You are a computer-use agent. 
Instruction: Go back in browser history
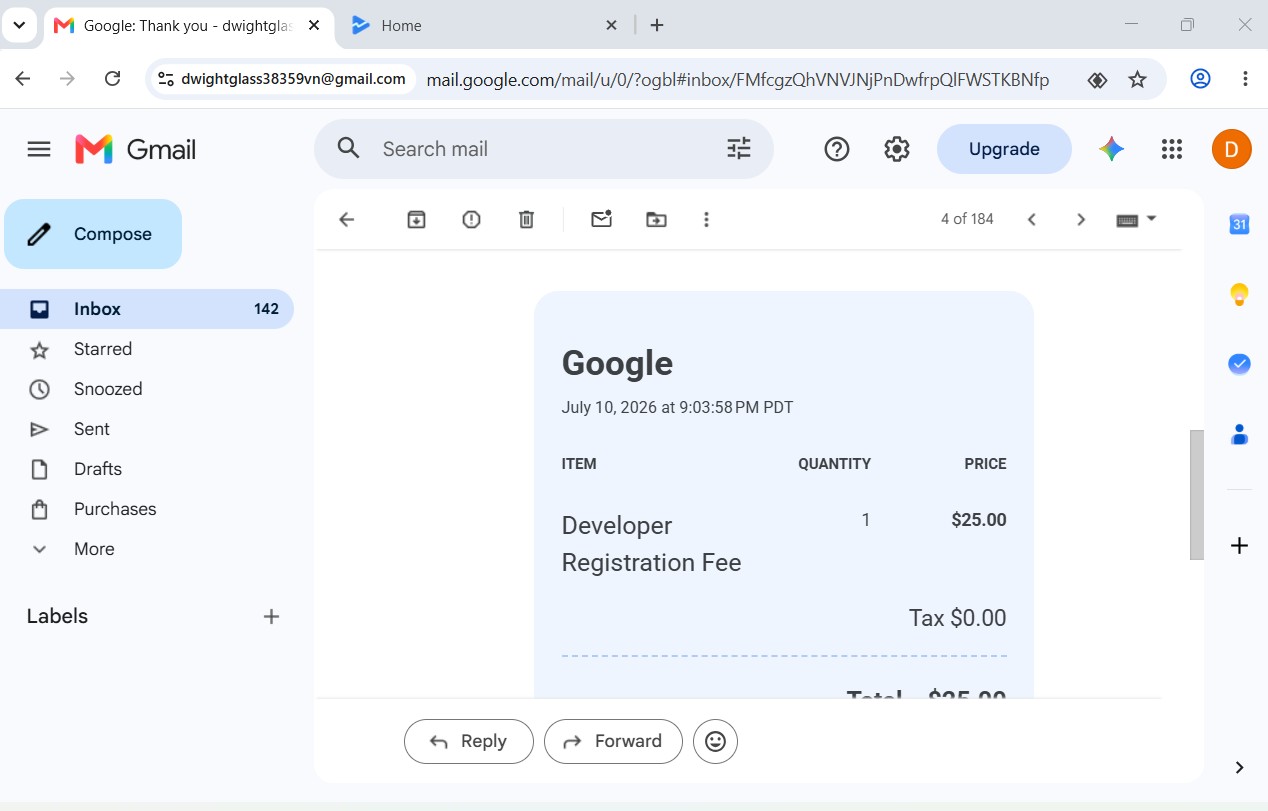click(23, 79)
